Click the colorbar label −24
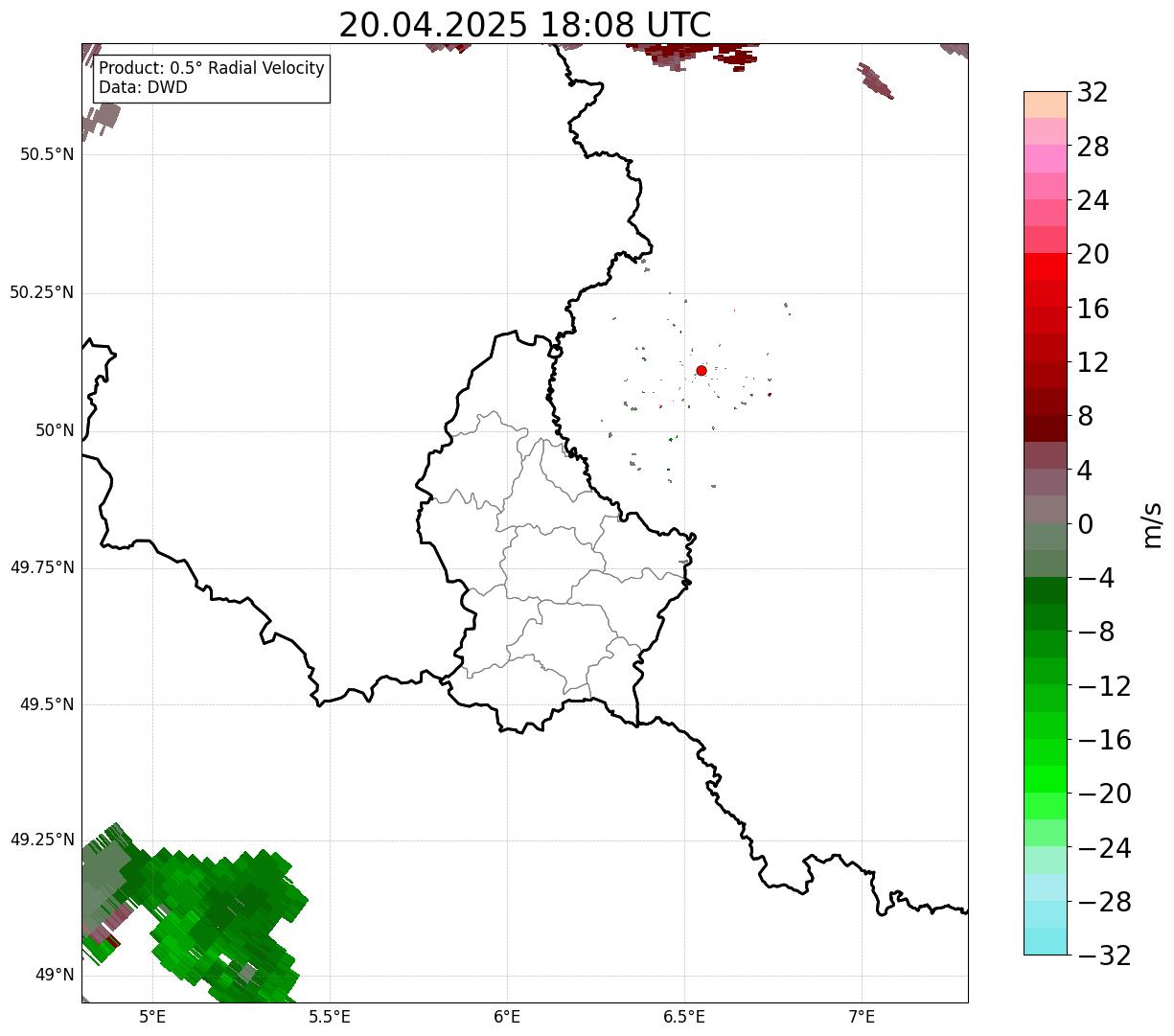This screenshot has width=1174, height=1036. (1104, 848)
